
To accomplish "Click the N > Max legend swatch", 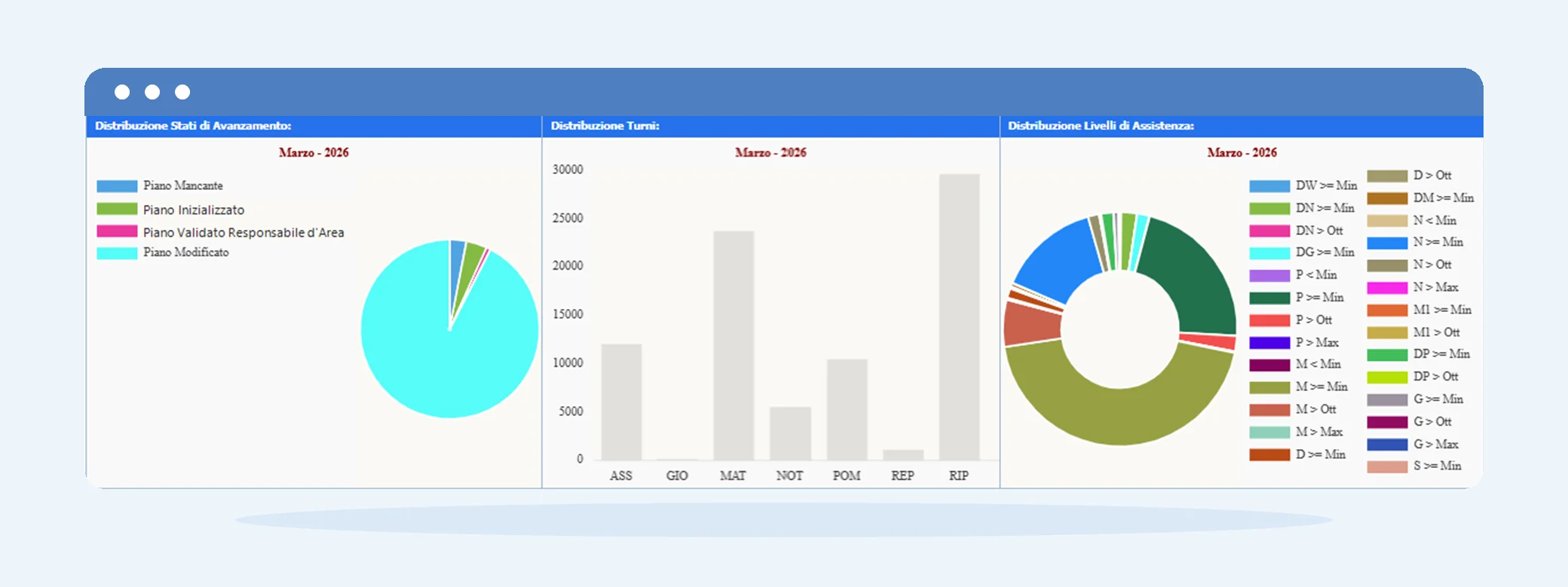I will tap(1387, 288).
